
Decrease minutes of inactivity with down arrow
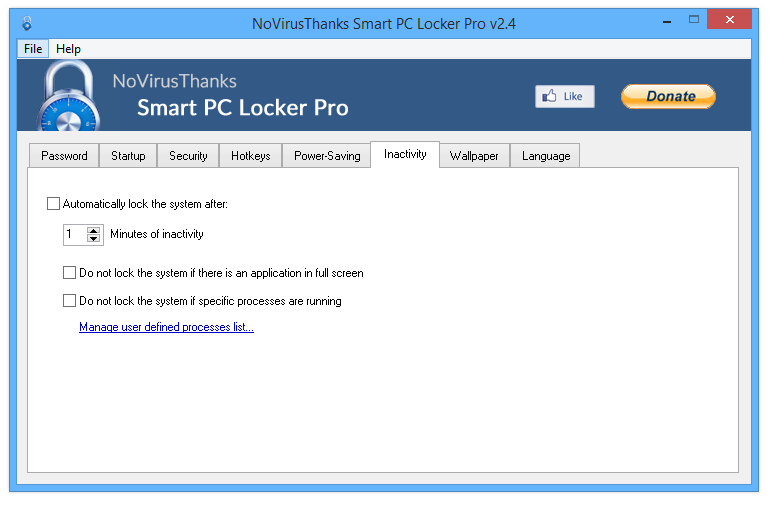tap(94, 238)
